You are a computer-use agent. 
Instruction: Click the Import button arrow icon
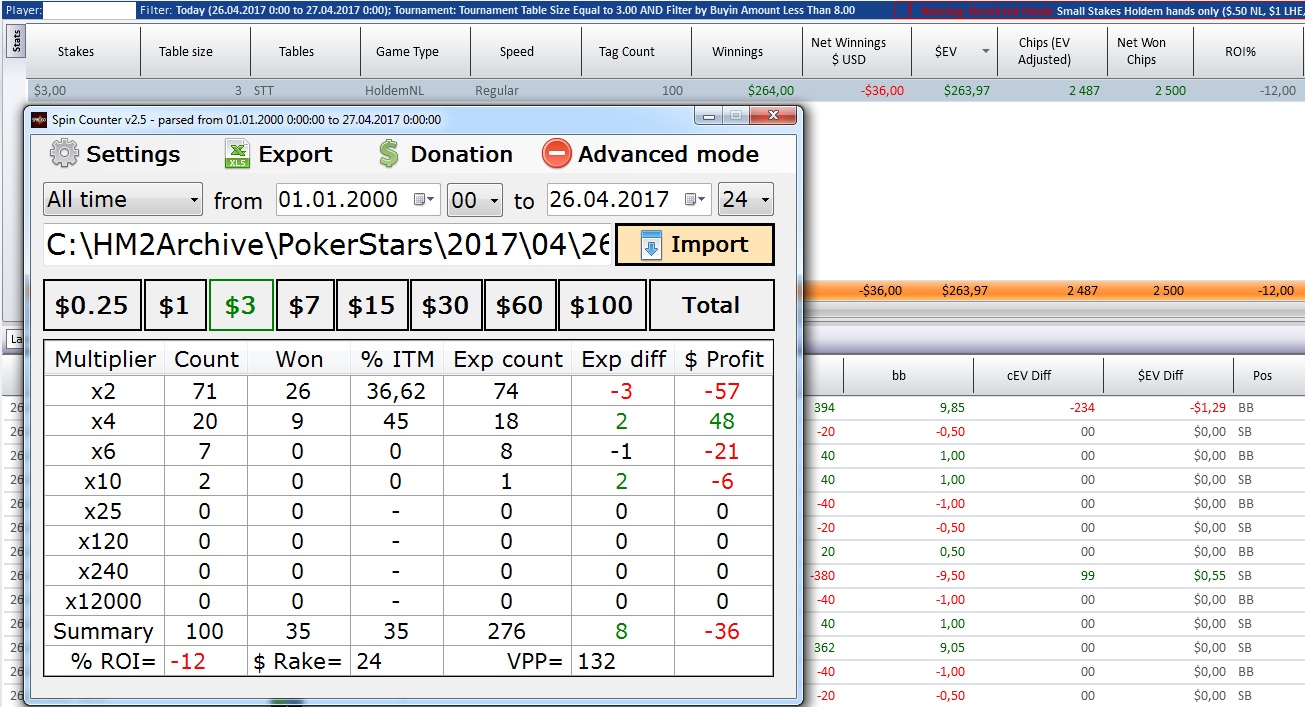click(x=651, y=245)
